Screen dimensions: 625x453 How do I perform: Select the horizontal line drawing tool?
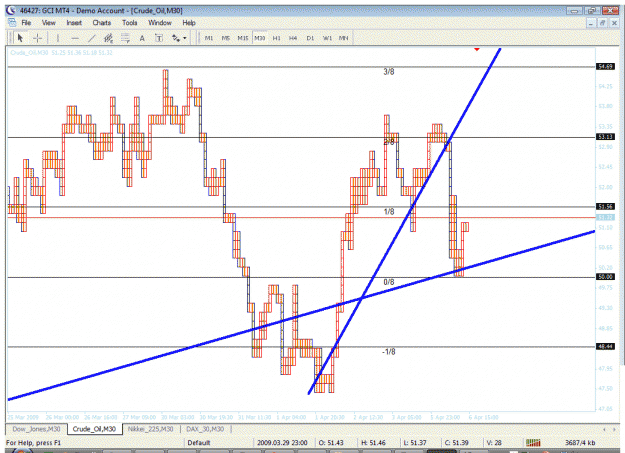click(x=75, y=38)
